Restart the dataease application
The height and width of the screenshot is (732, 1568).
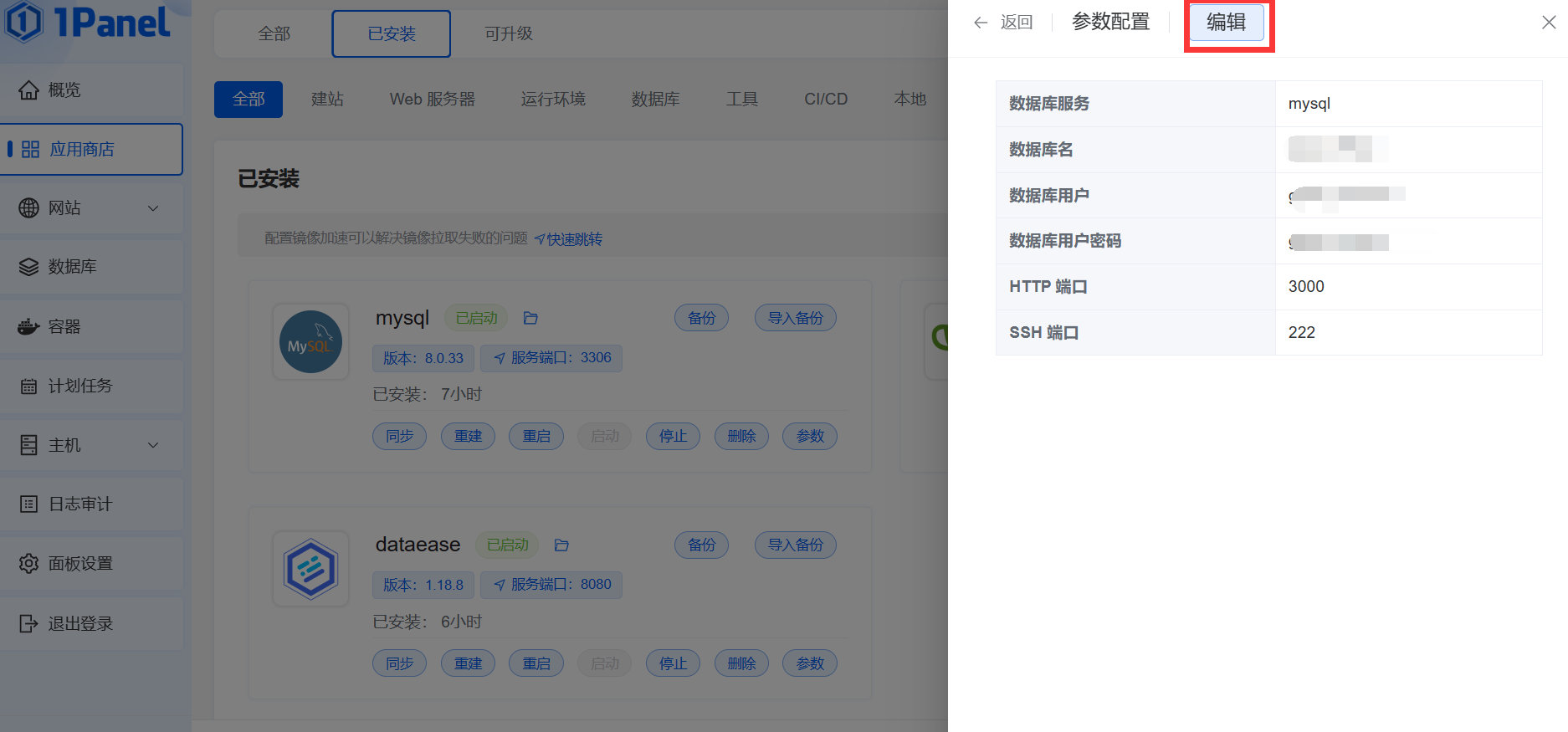coord(536,663)
